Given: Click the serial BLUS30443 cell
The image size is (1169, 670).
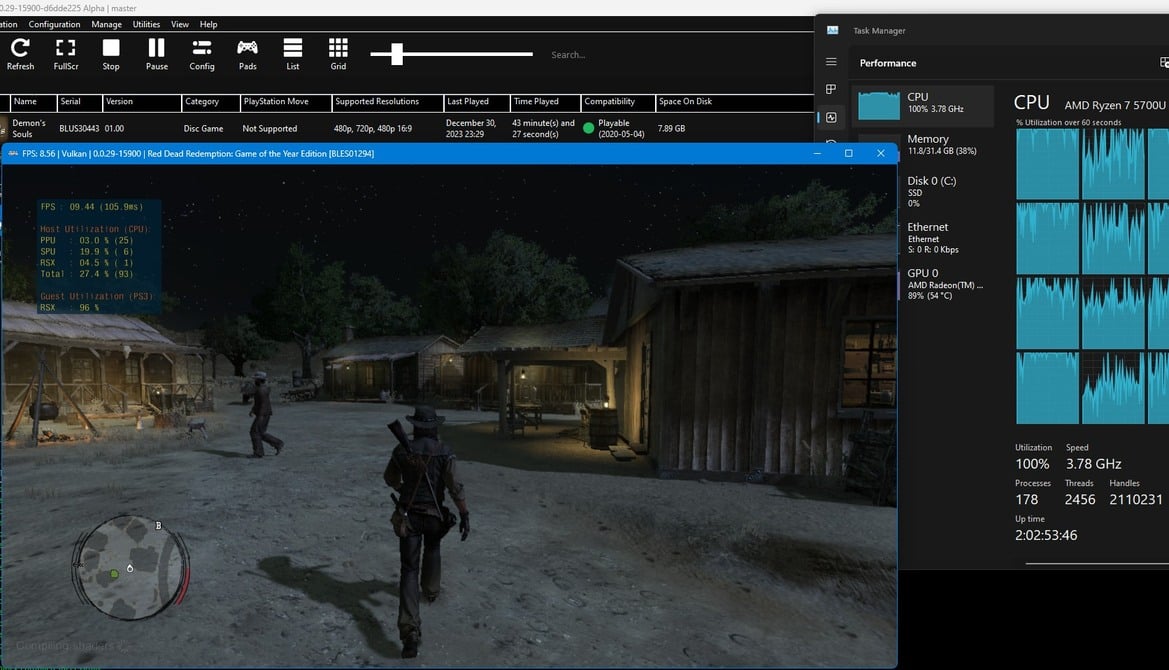Looking at the screenshot, I should tap(79, 128).
